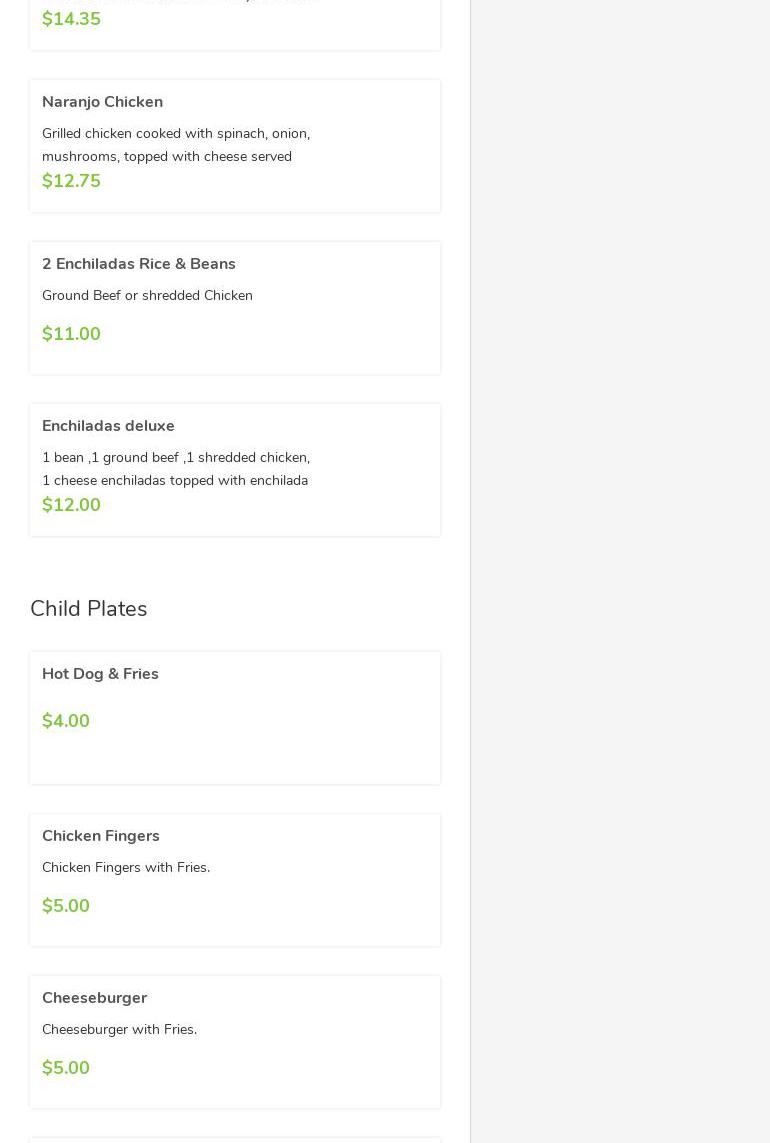Viewport: 770px width, 1143px height.
Task: Open the Enchiladas deluxe item
Action: [x=108, y=426]
